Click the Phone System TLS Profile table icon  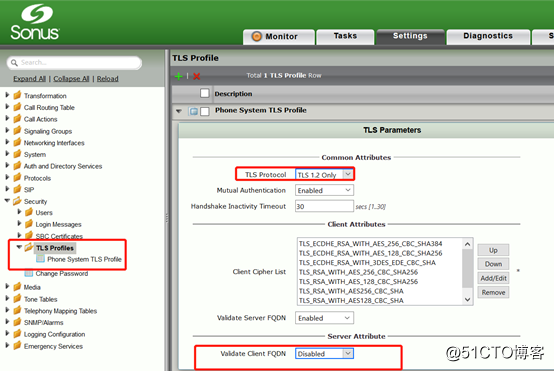[x=41, y=259]
